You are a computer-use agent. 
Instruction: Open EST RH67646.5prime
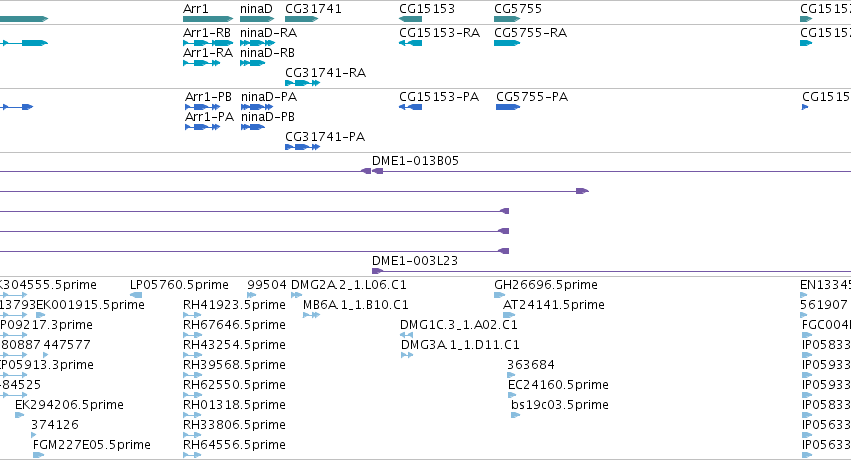click(234, 325)
